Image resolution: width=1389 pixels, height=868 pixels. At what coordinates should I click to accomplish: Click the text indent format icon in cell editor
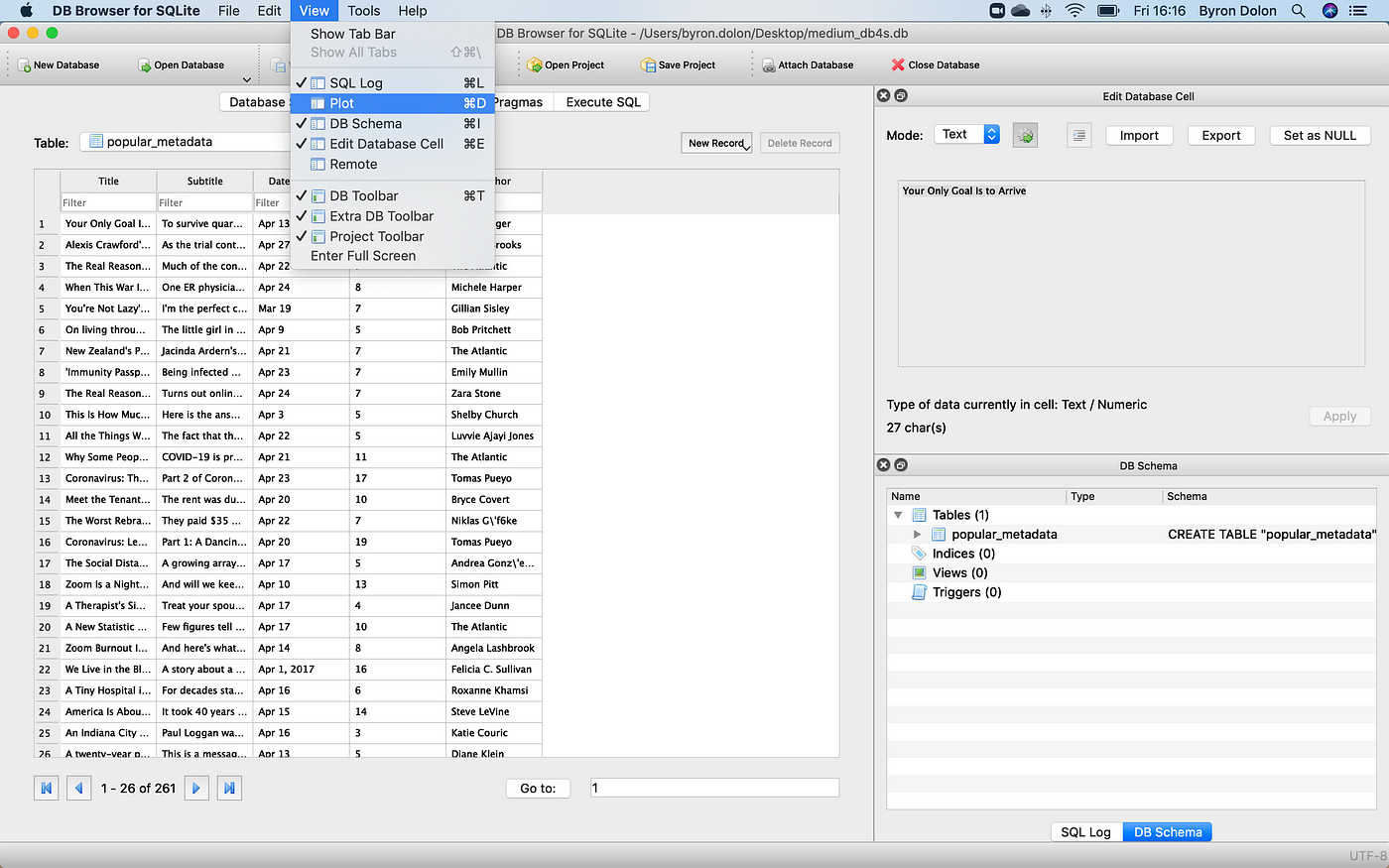[1079, 136]
